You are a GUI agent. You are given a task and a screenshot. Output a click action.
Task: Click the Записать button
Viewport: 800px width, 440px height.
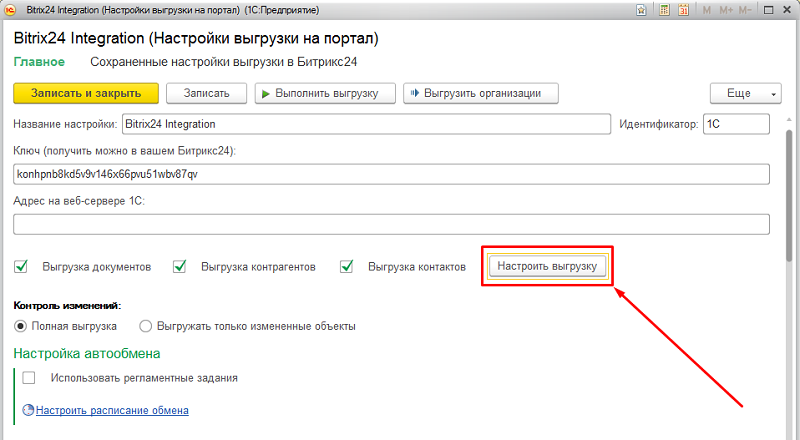coord(207,93)
